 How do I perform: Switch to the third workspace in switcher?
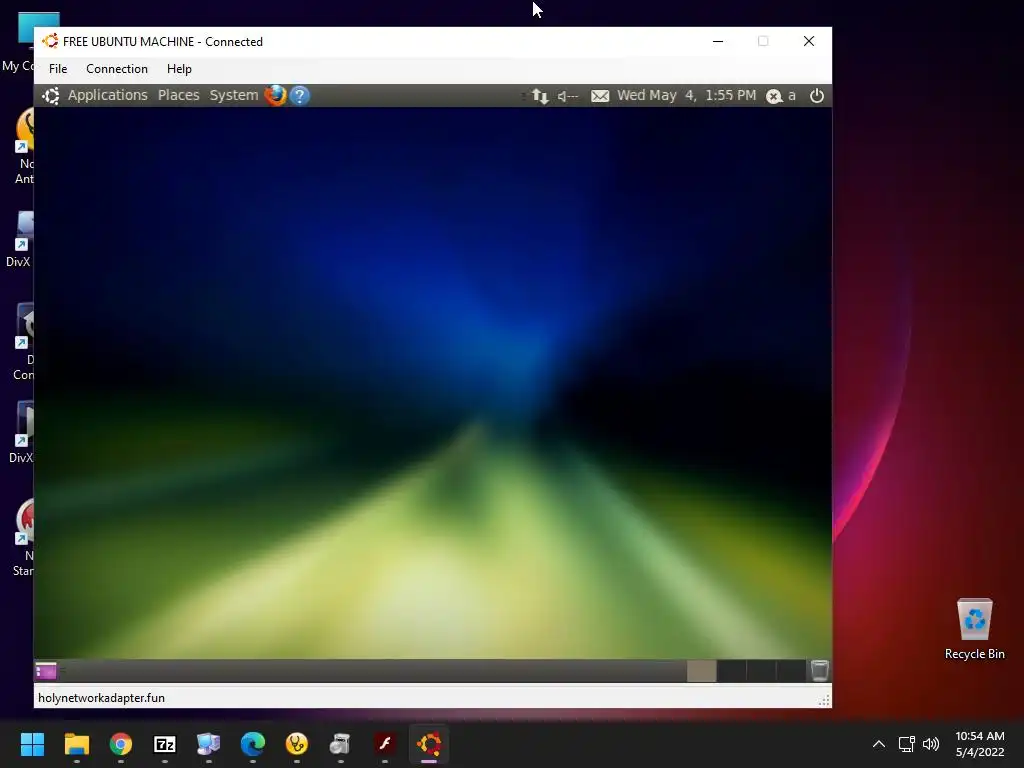pyautogui.click(x=761, y=671)
